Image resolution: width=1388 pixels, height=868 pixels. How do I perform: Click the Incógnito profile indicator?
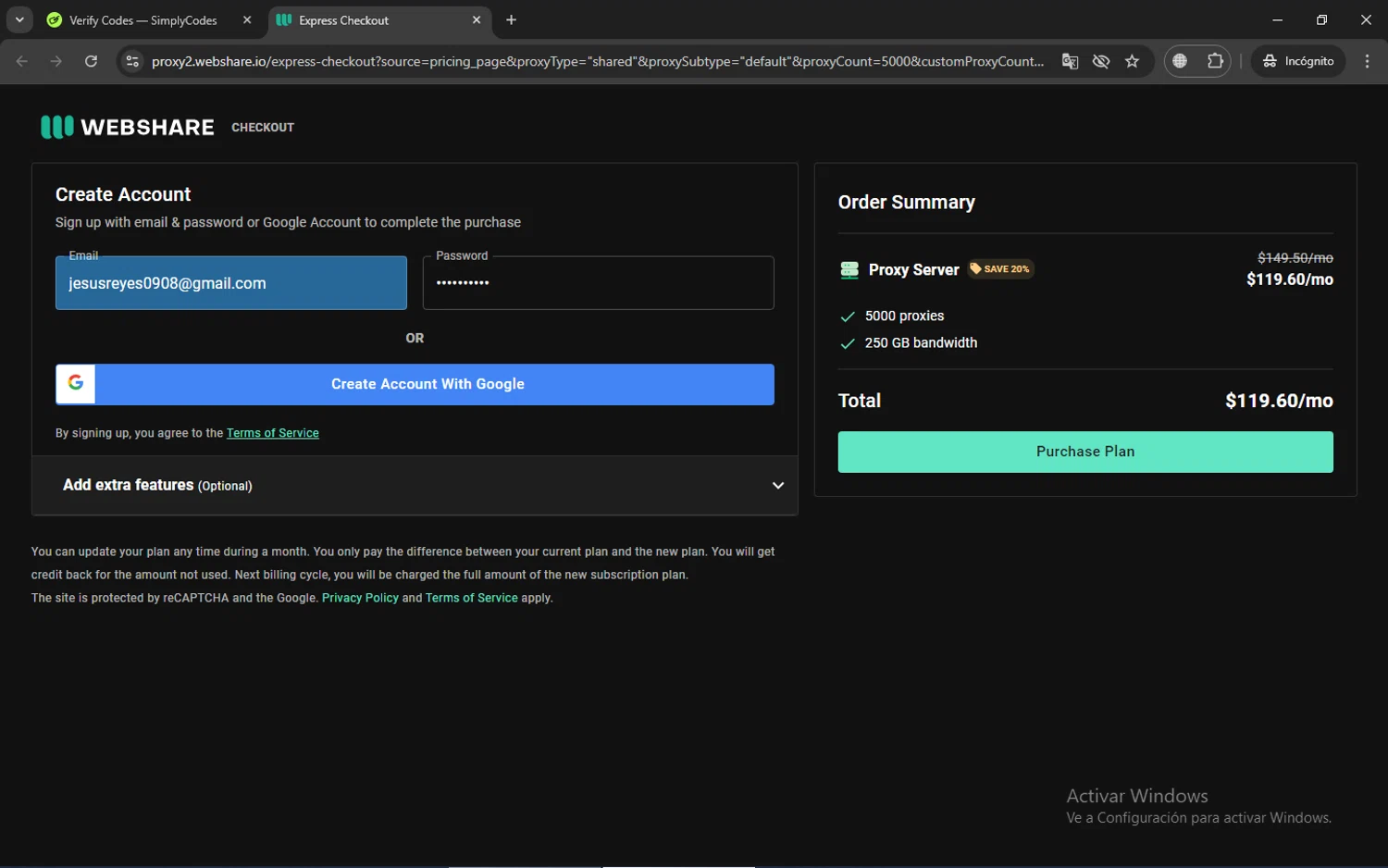point(1298,61)
